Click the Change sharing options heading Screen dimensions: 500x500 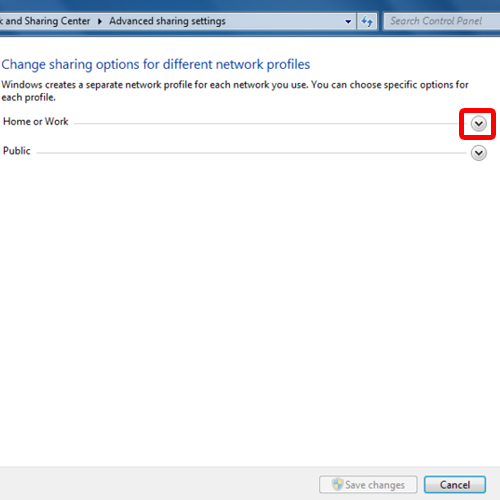(x=156, y=64)
